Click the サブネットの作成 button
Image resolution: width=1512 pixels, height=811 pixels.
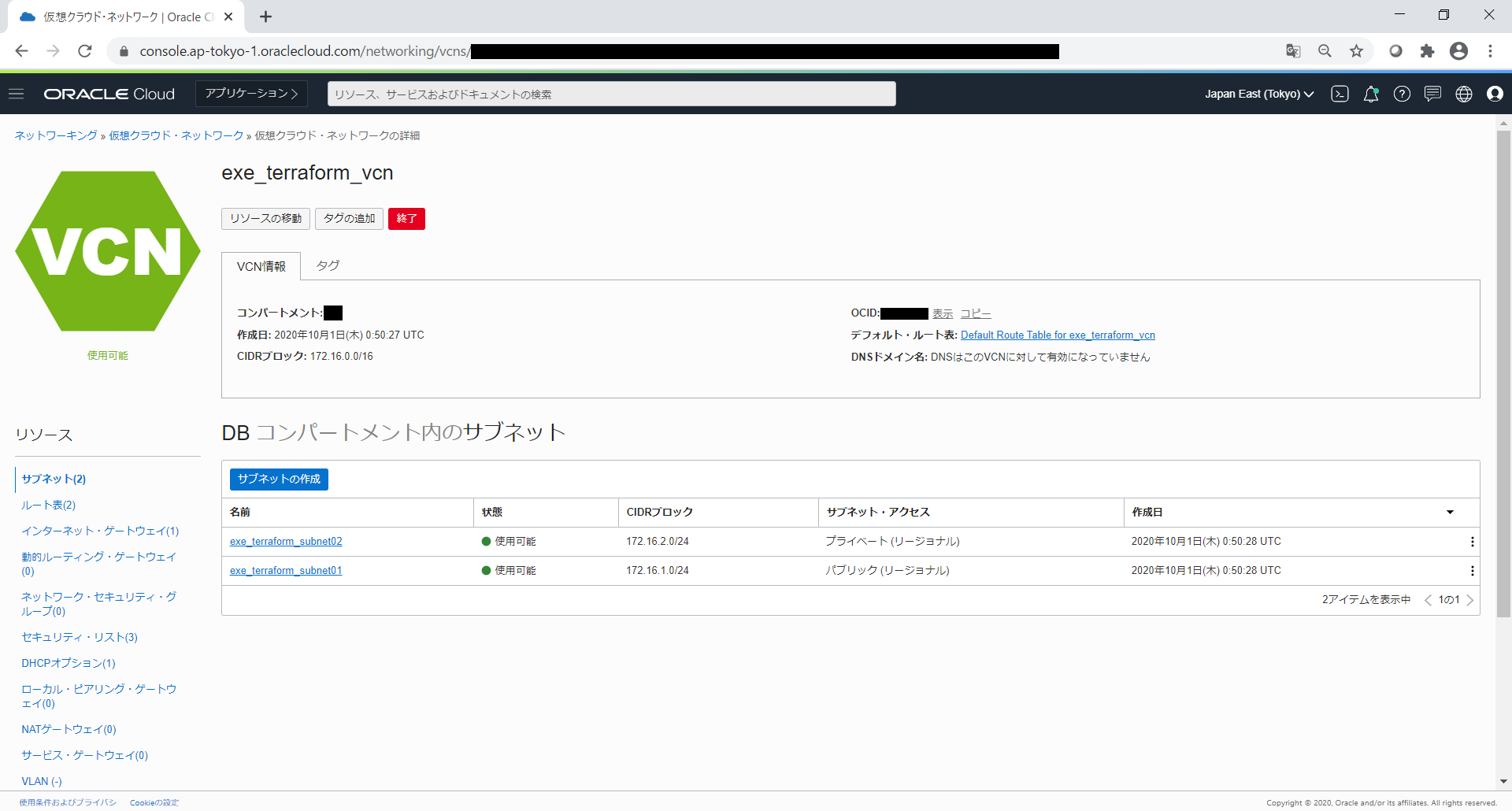tap(279, 479)
